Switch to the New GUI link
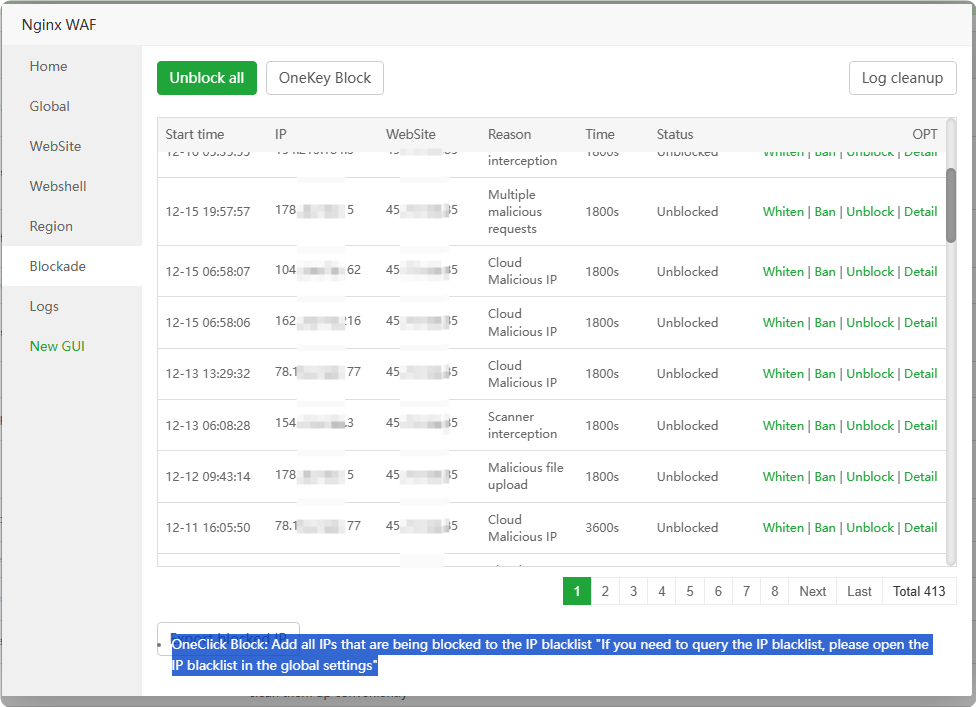Image resolution: width=976 pixels, height=707 pixels. click(x=57, y=346)
